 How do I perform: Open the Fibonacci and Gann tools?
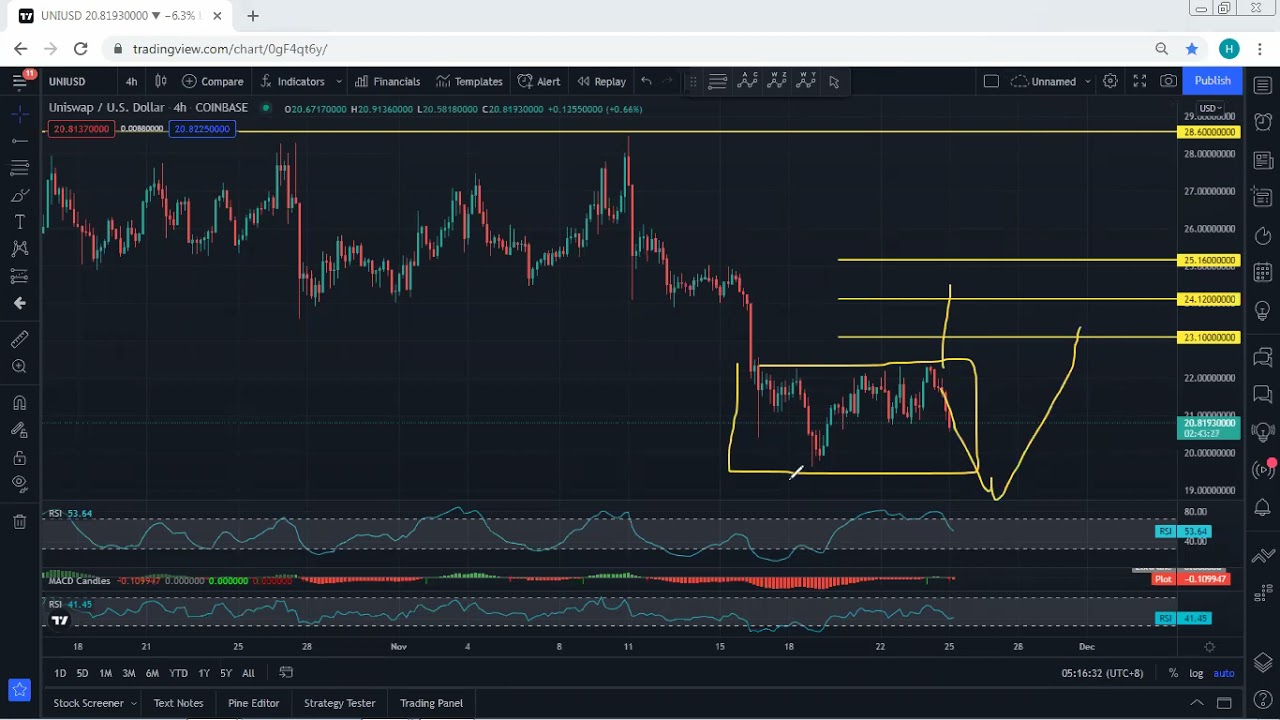click(19, 168)
